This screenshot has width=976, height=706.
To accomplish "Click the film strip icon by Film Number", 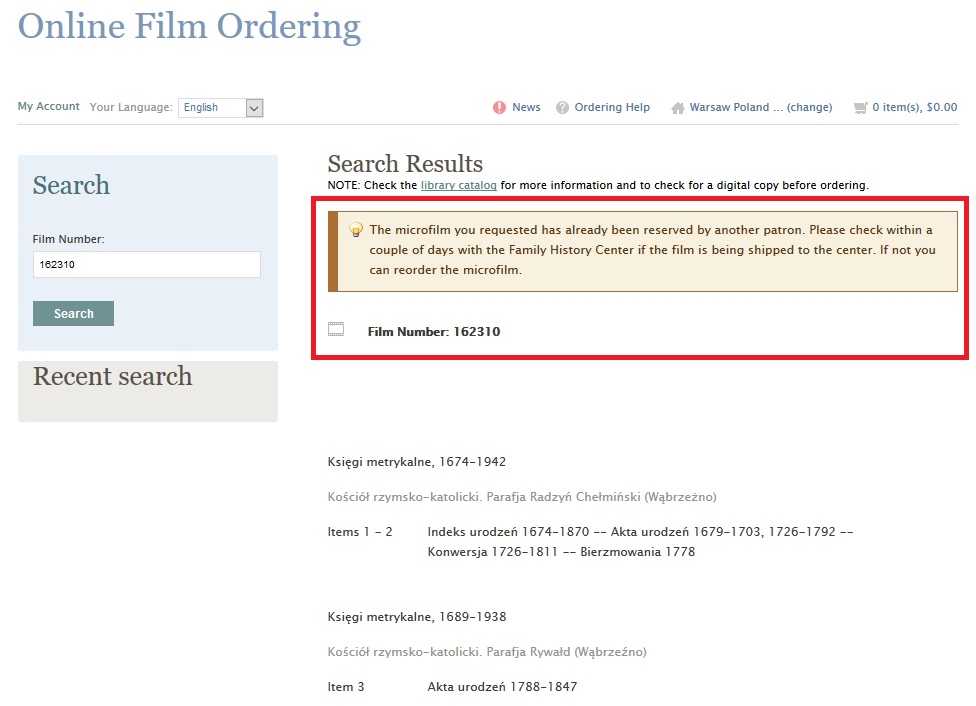I will [x=336, y=330].
